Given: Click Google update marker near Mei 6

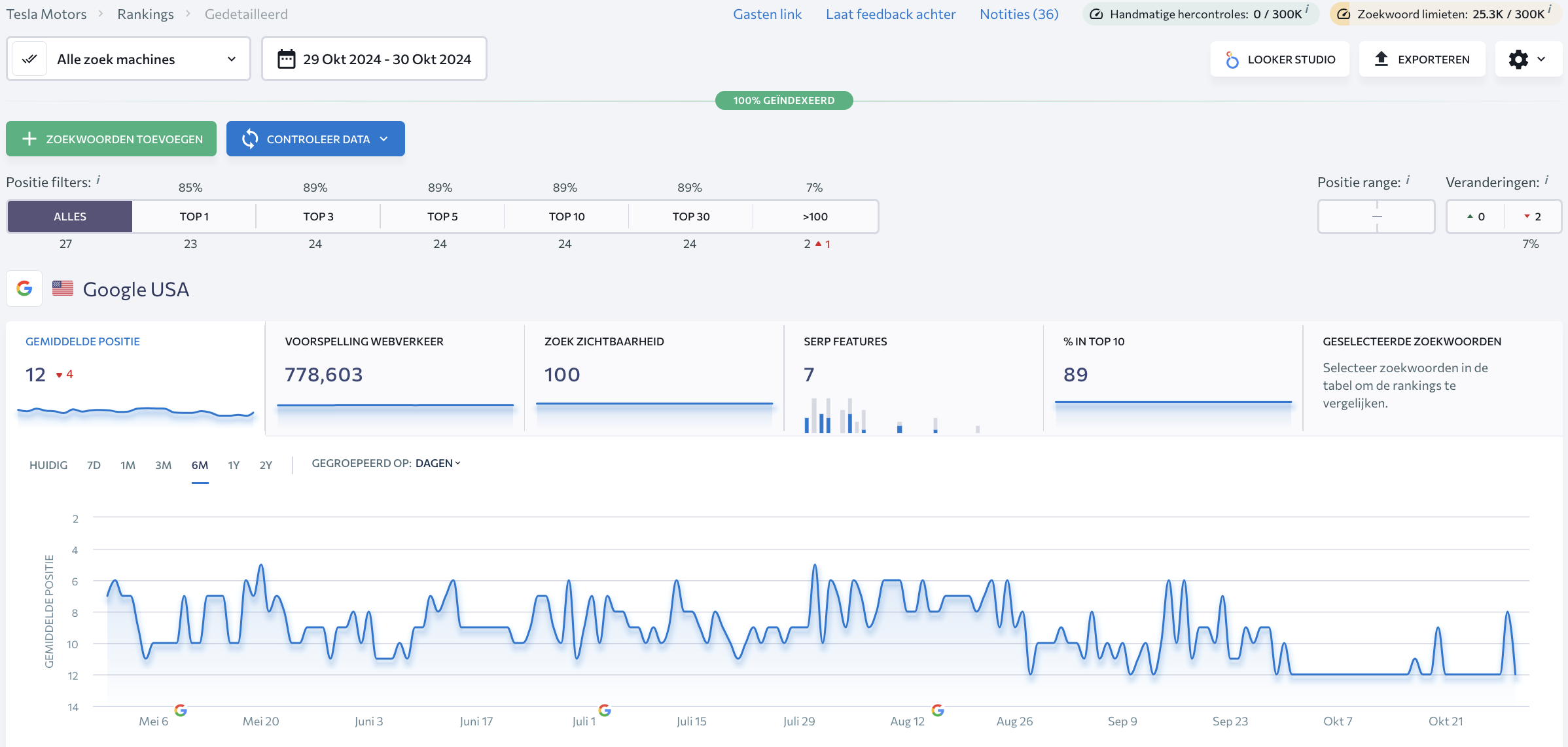Looking at the screenshot, I should coord(181,710).
